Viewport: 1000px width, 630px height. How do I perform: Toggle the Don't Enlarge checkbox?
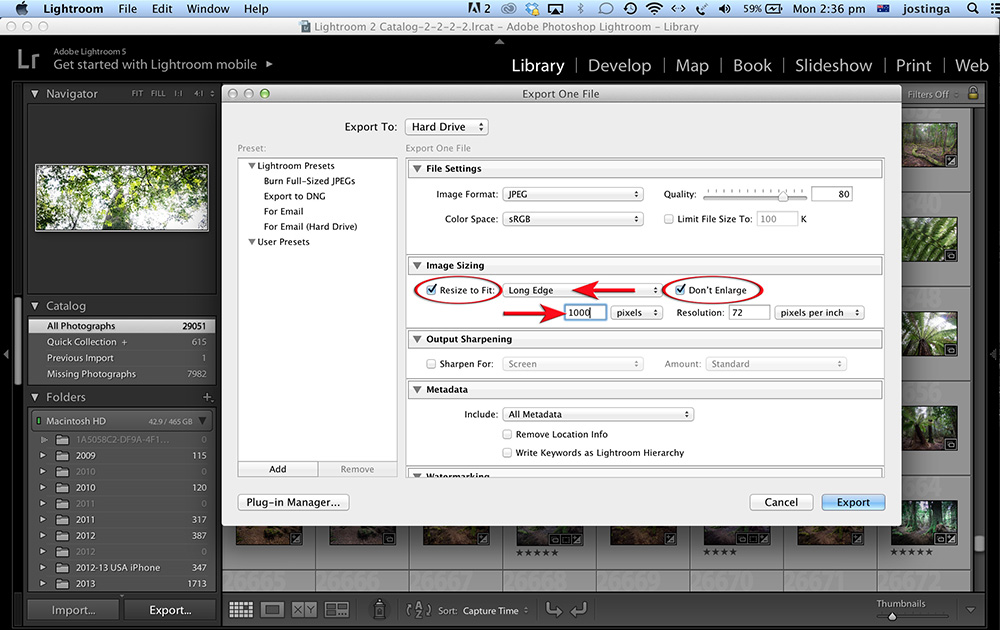679,290
